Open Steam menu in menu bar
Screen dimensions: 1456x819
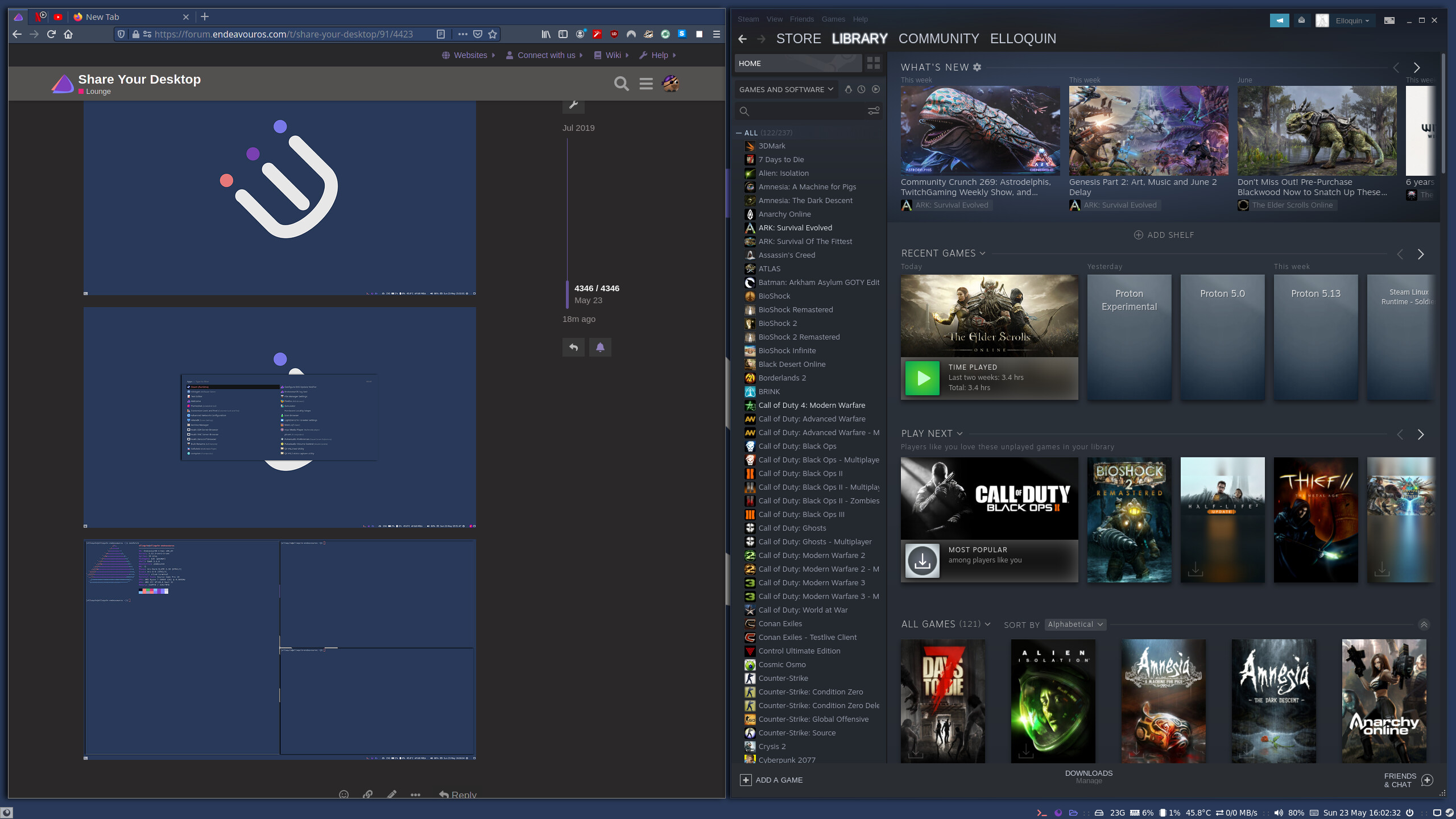tap(748, 19)
